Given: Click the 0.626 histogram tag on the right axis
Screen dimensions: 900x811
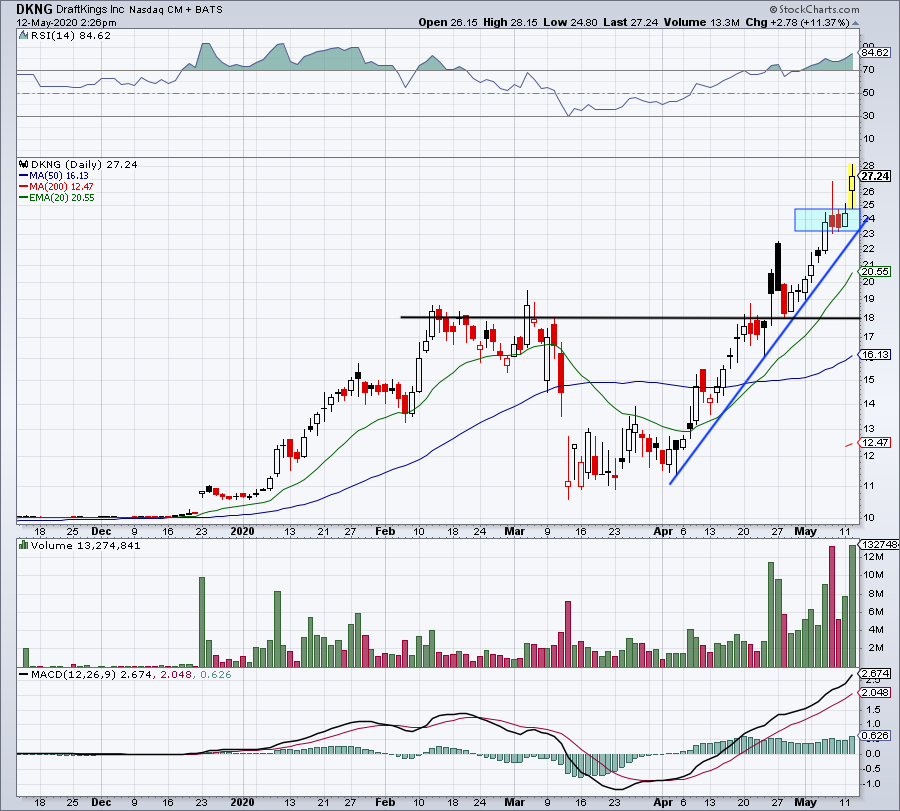Looking at the screenshot, I should tap(875, 735).
